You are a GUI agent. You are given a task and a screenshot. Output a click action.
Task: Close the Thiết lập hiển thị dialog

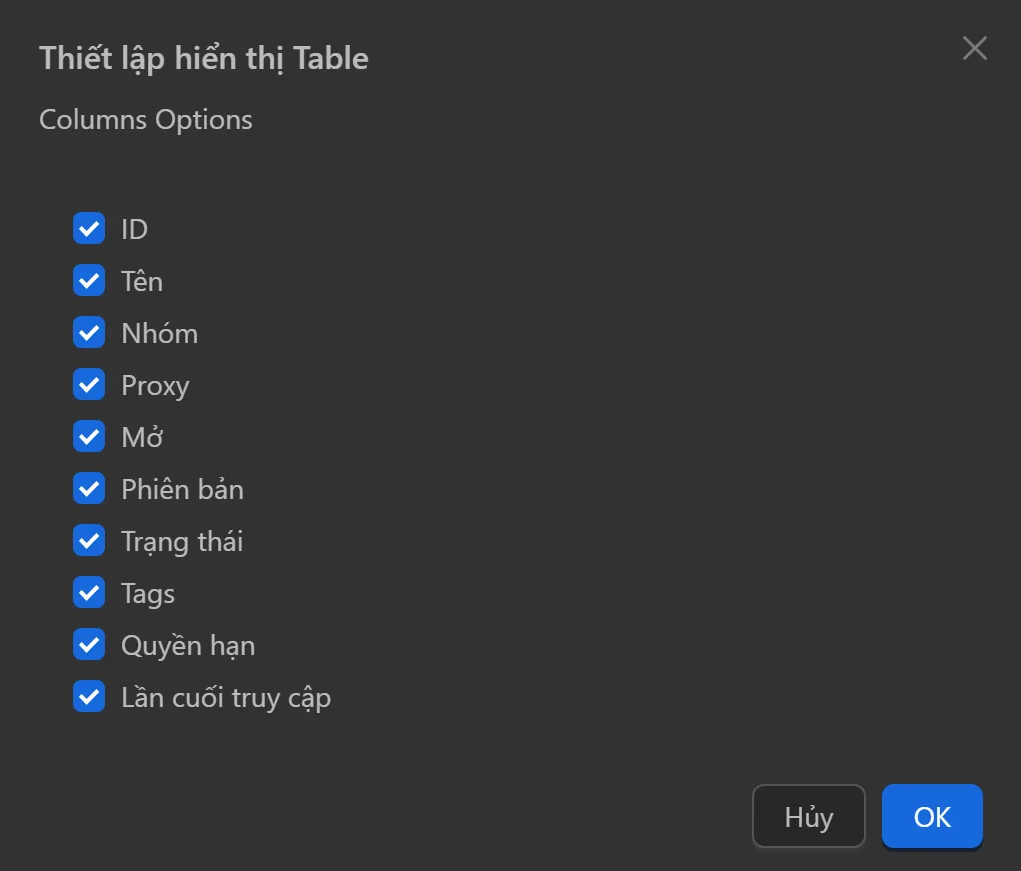974,48
